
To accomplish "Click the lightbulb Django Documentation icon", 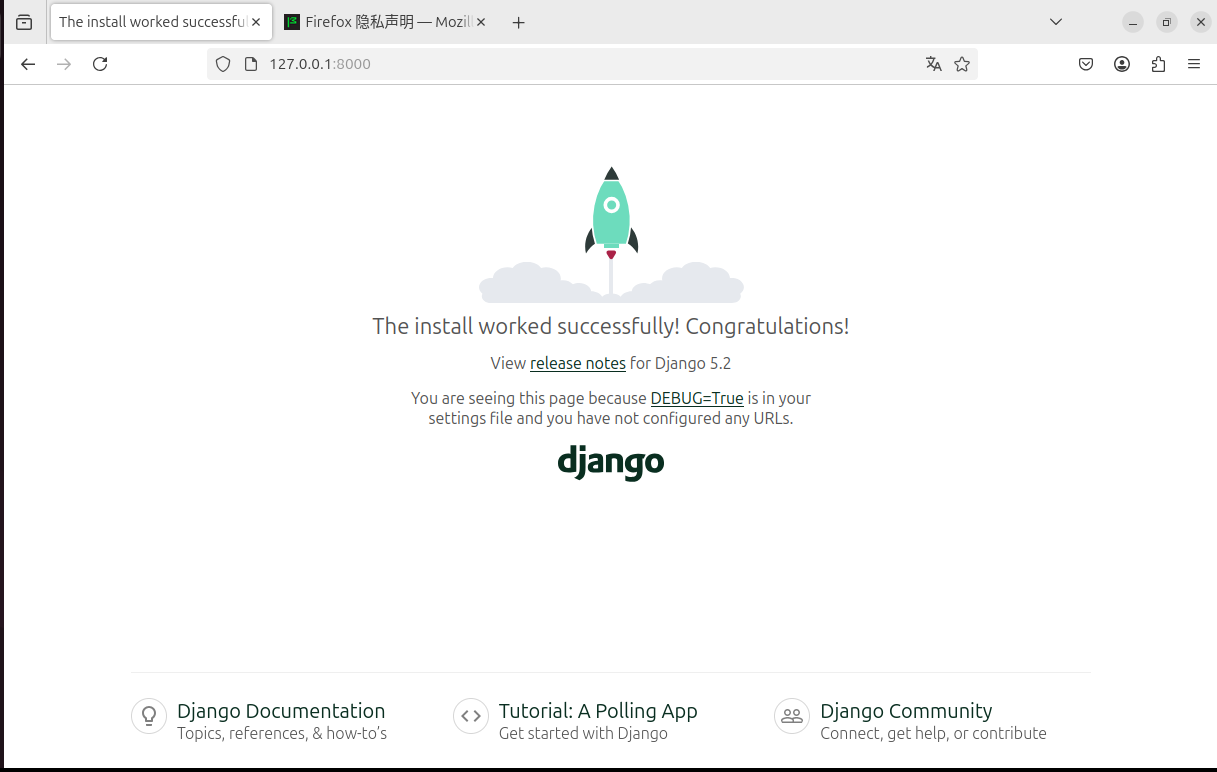I will [x=149, y=716].
